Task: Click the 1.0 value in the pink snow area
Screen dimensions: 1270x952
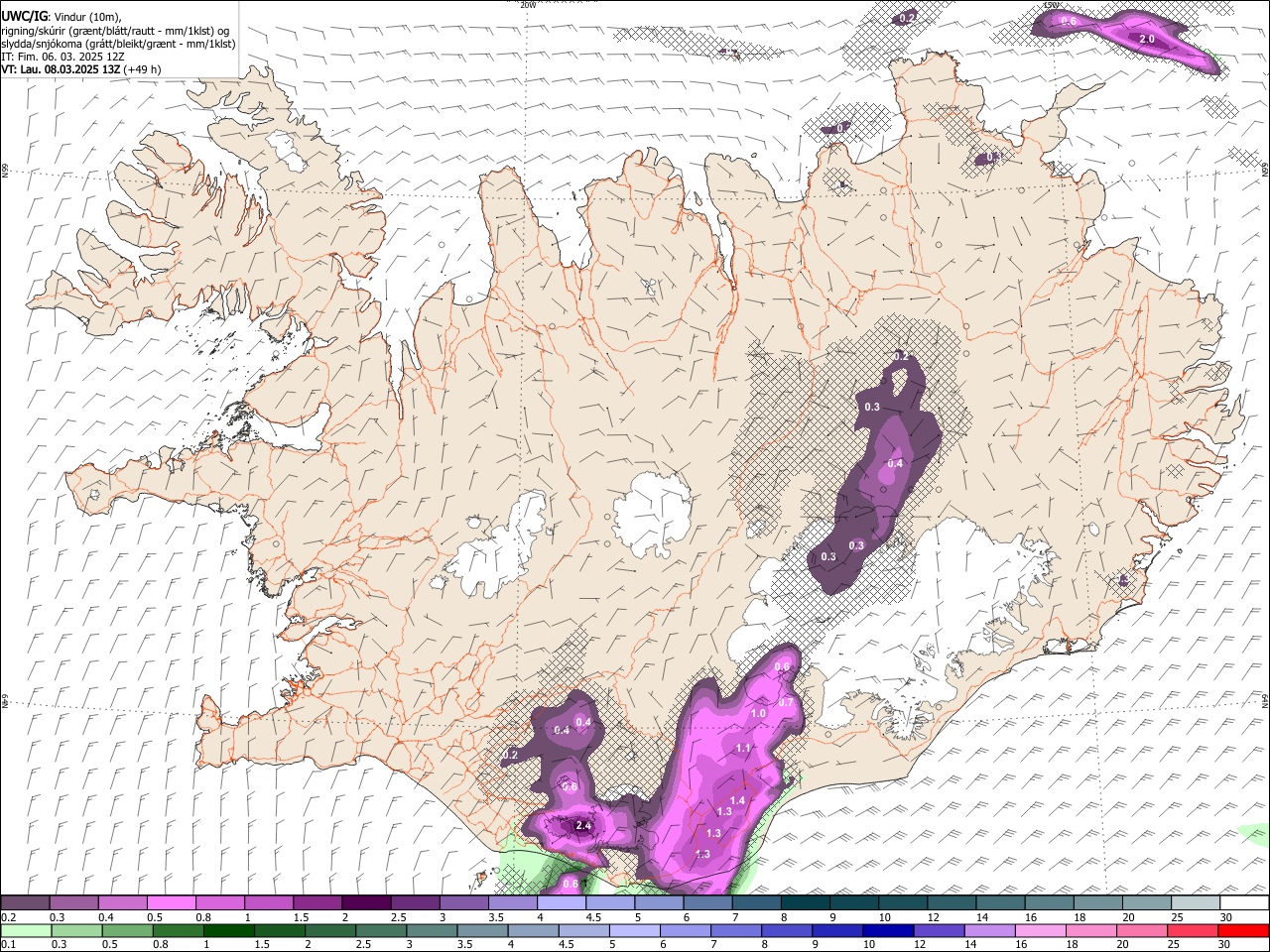Action: pos(759,713)
